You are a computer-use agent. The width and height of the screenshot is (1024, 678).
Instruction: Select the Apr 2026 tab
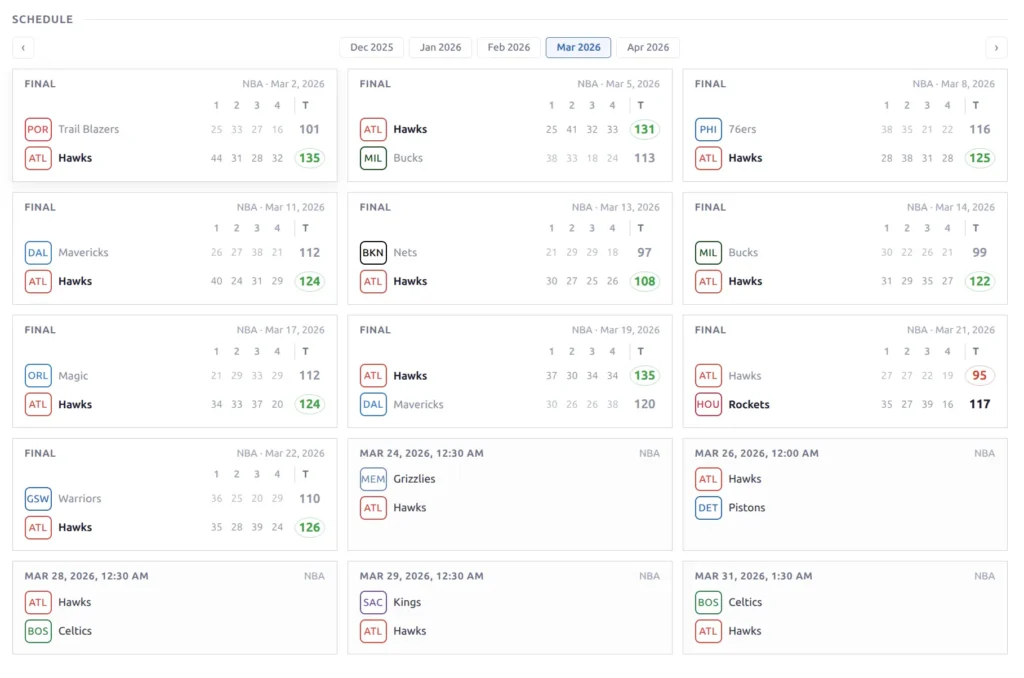[x=648, y=47]
